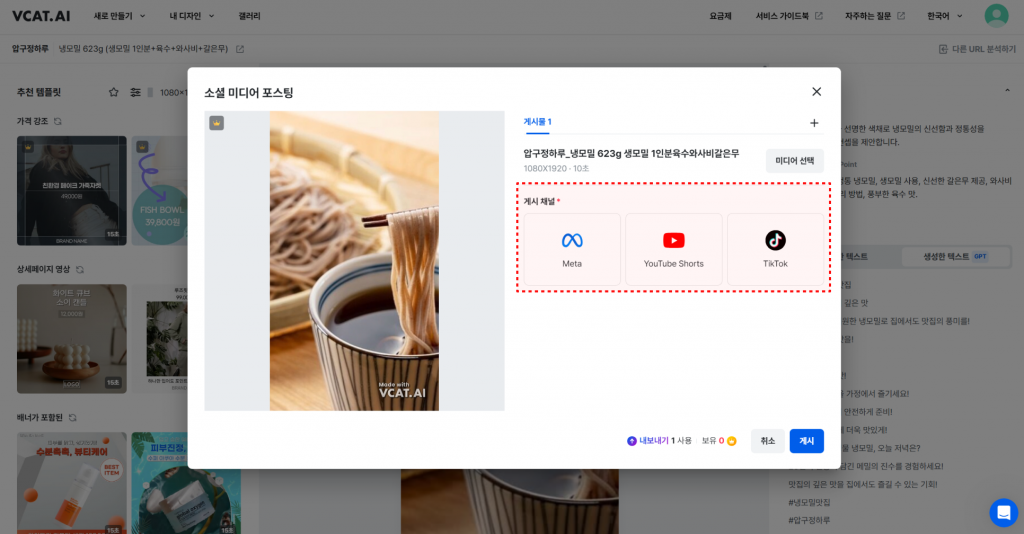Viewport: 1024px width, 534px height.
Task: Add a new post with plus icon
Action: pos(814,123)
